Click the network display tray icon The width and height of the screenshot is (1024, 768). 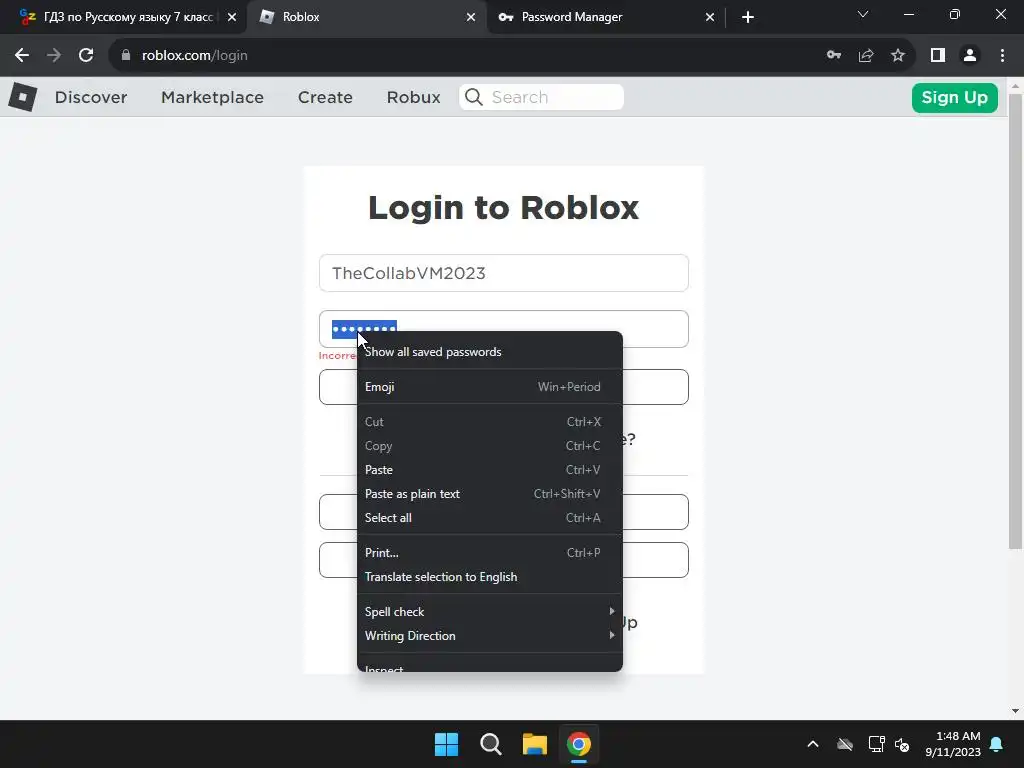[x=876, y=744]
